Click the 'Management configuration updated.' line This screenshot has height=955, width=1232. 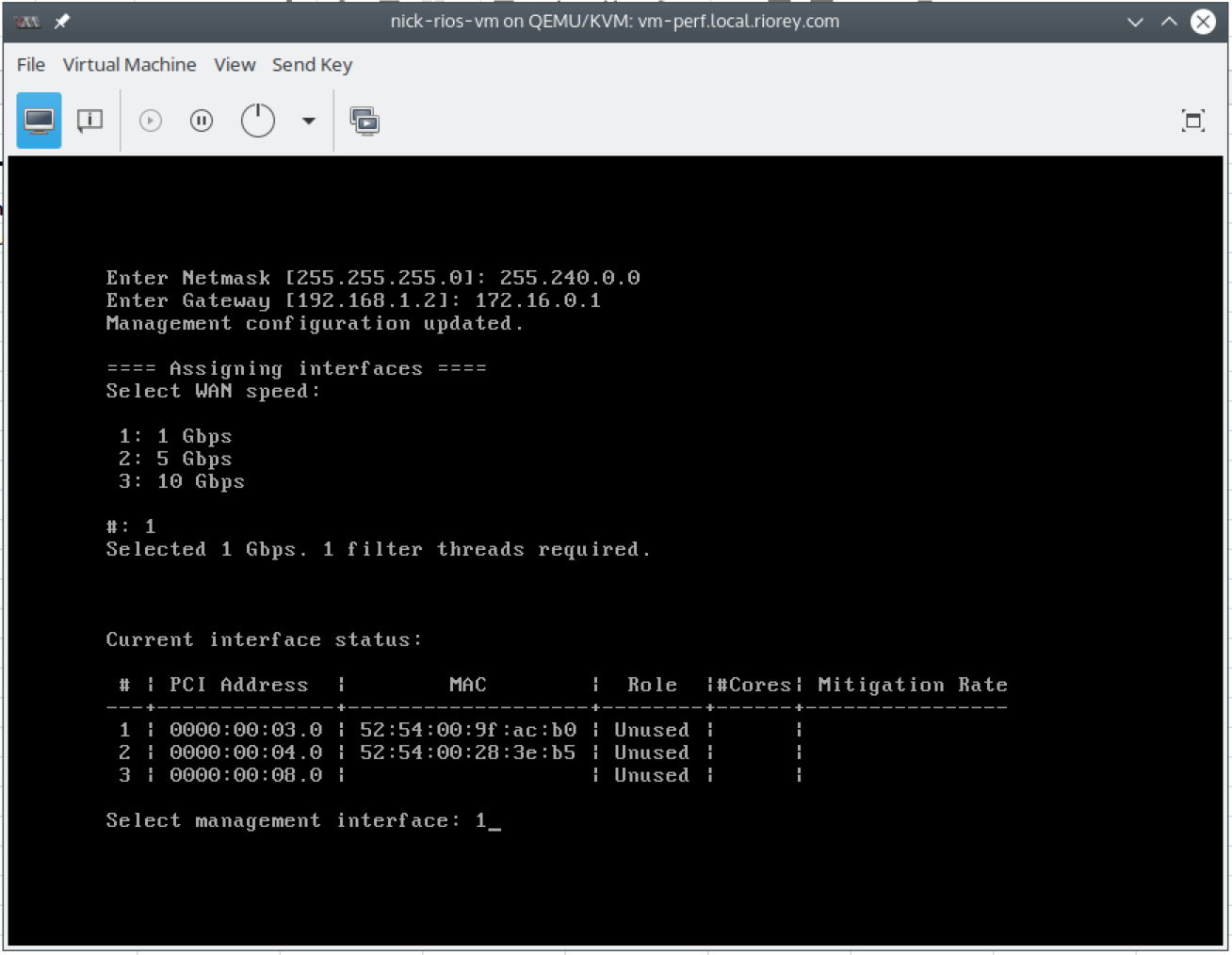click(x=315, y=323)
